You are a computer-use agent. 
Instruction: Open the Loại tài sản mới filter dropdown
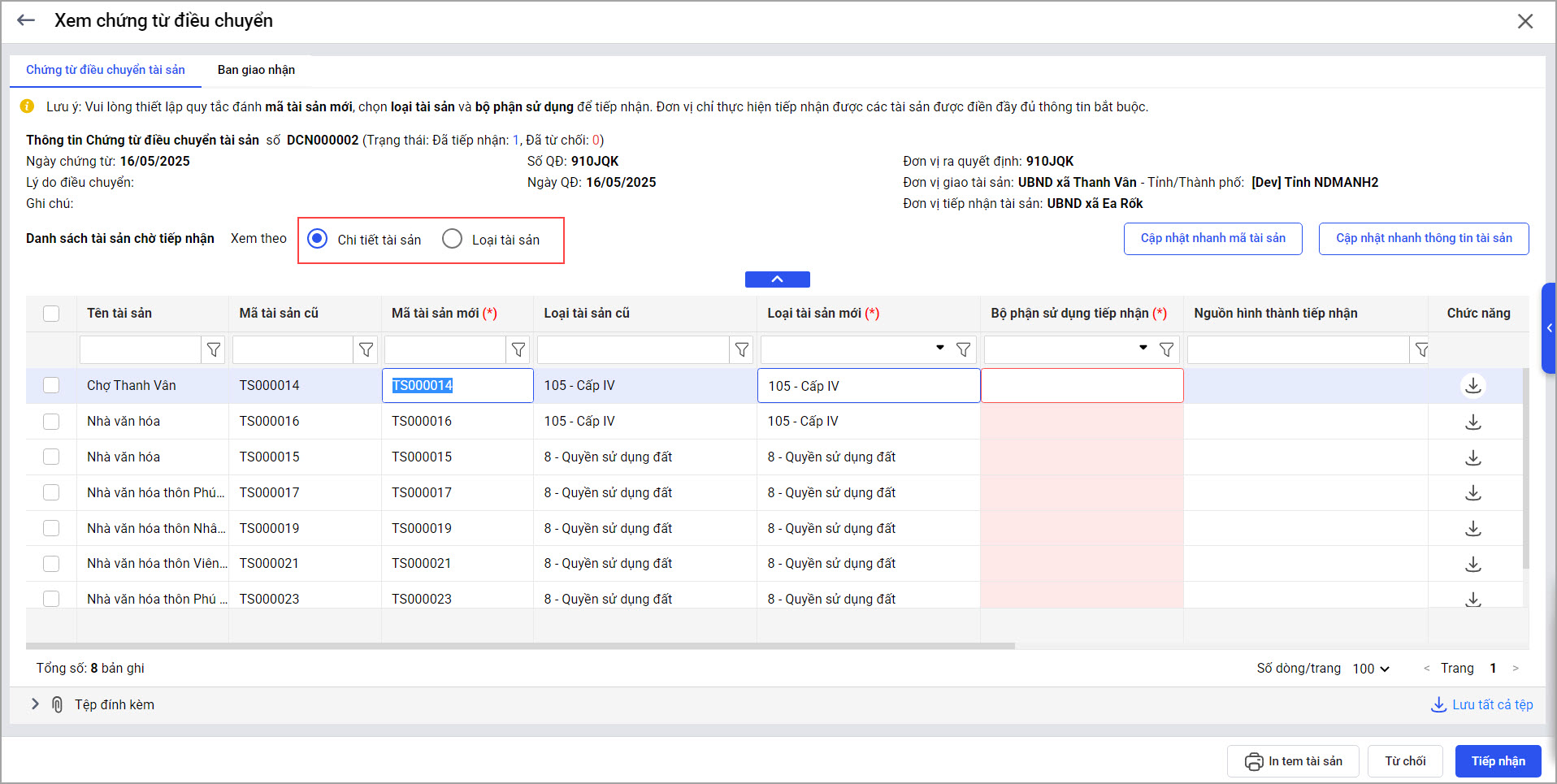tap(939, 349)
